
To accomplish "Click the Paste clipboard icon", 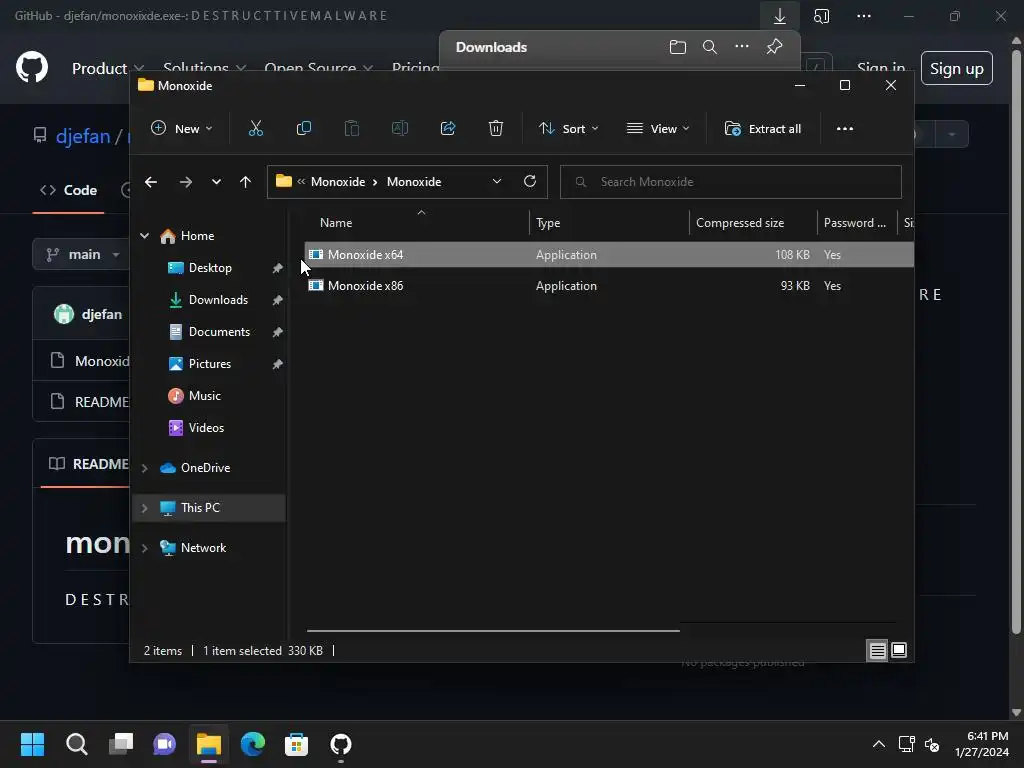I will (x=352, y=129).
